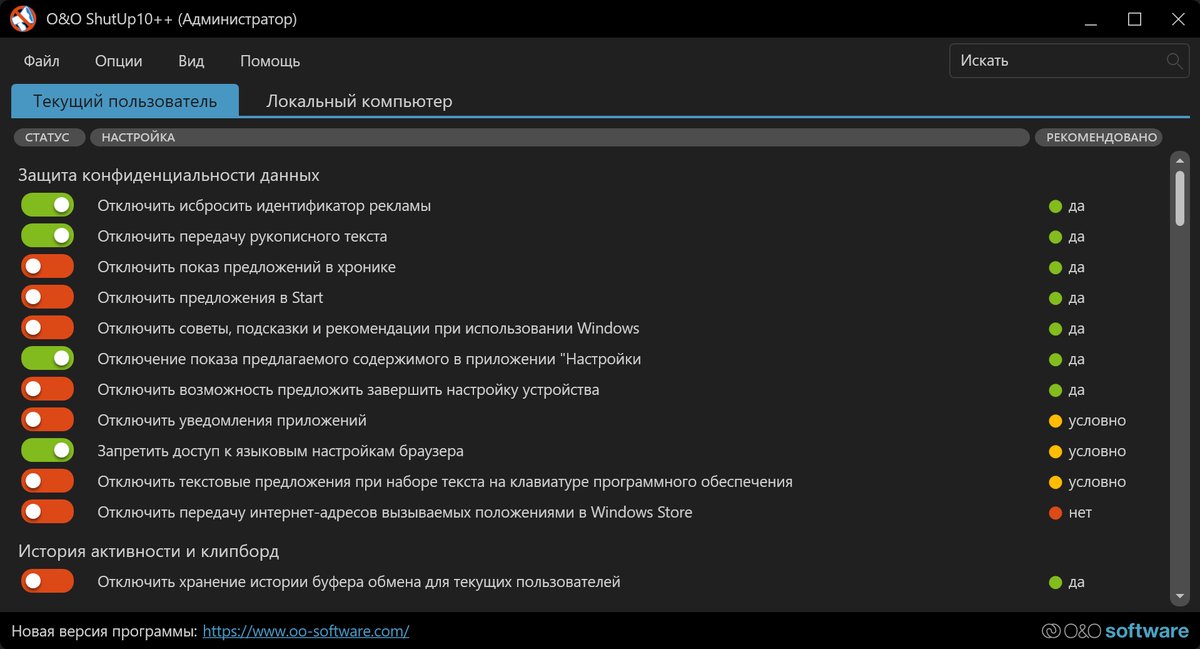Click the search magnifier icon
Screen dimensions: 1200x649
tap(1175, 61)
